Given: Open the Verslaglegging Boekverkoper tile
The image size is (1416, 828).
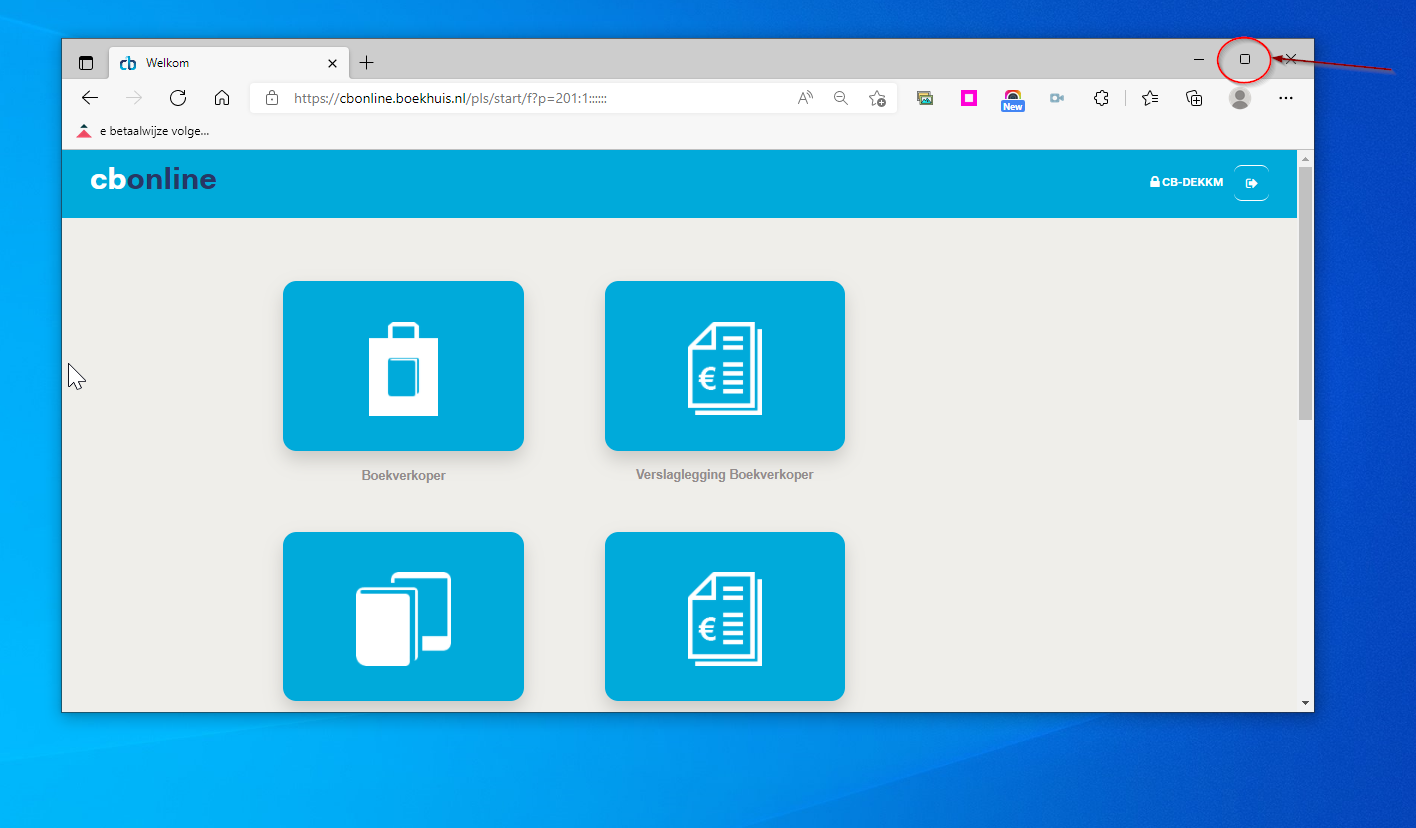Looking at the screenshot, I should point(725,366).
